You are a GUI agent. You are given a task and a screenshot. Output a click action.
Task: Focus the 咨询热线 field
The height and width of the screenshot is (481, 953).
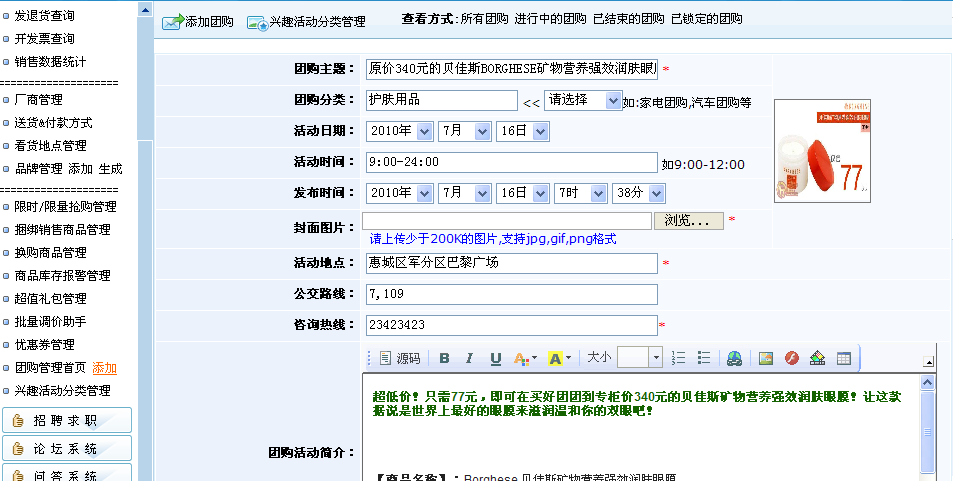point(512,325)
